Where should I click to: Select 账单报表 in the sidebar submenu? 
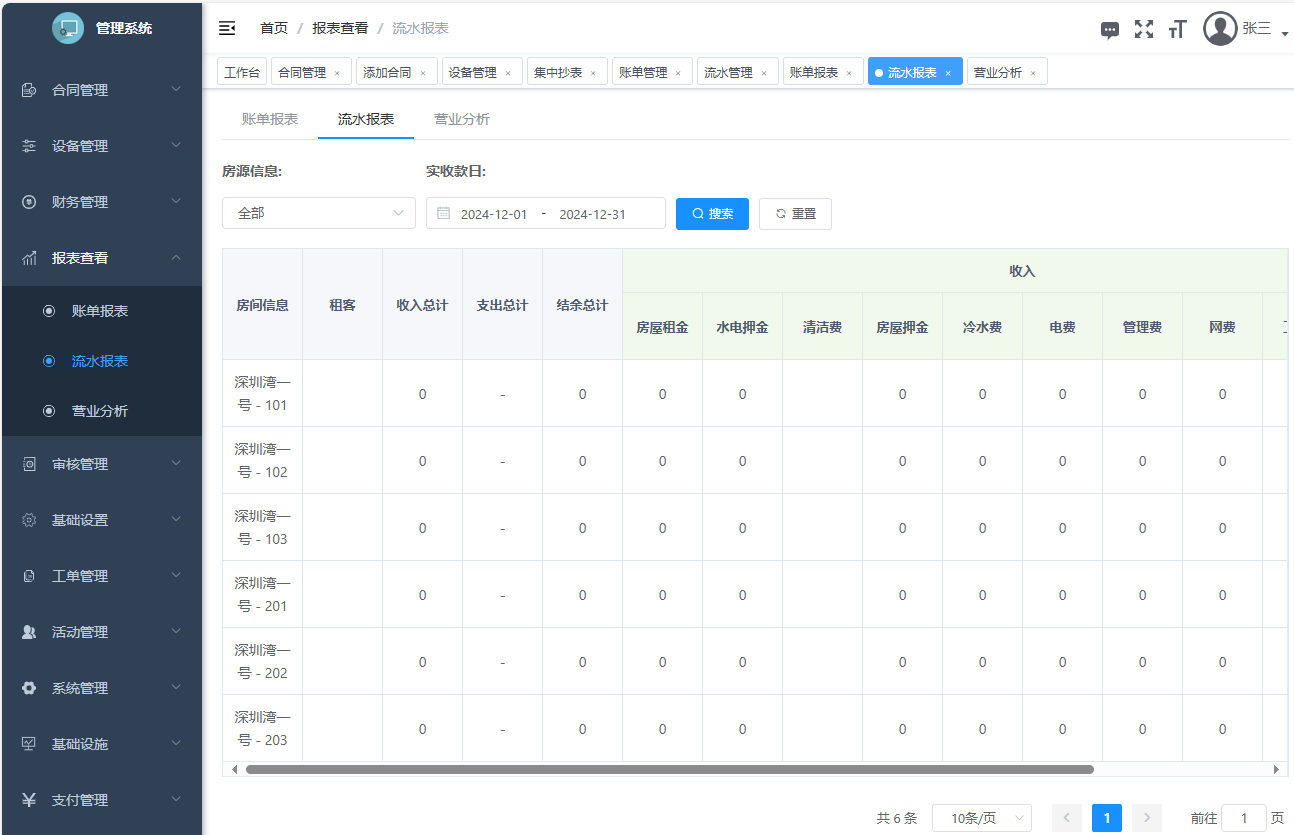(x=100, y=311)
